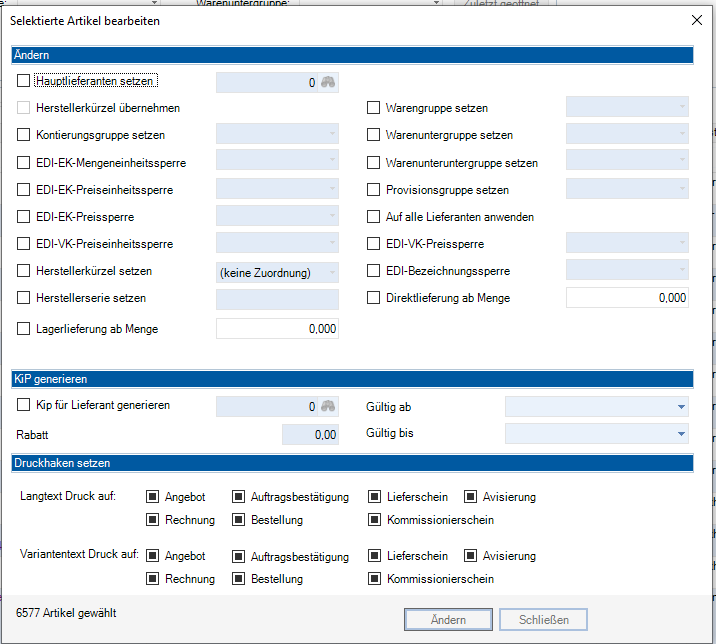The image size is (716, 644).
Task: Click the Lagerlieferung ab Menge input field
Action: [277, 329]
